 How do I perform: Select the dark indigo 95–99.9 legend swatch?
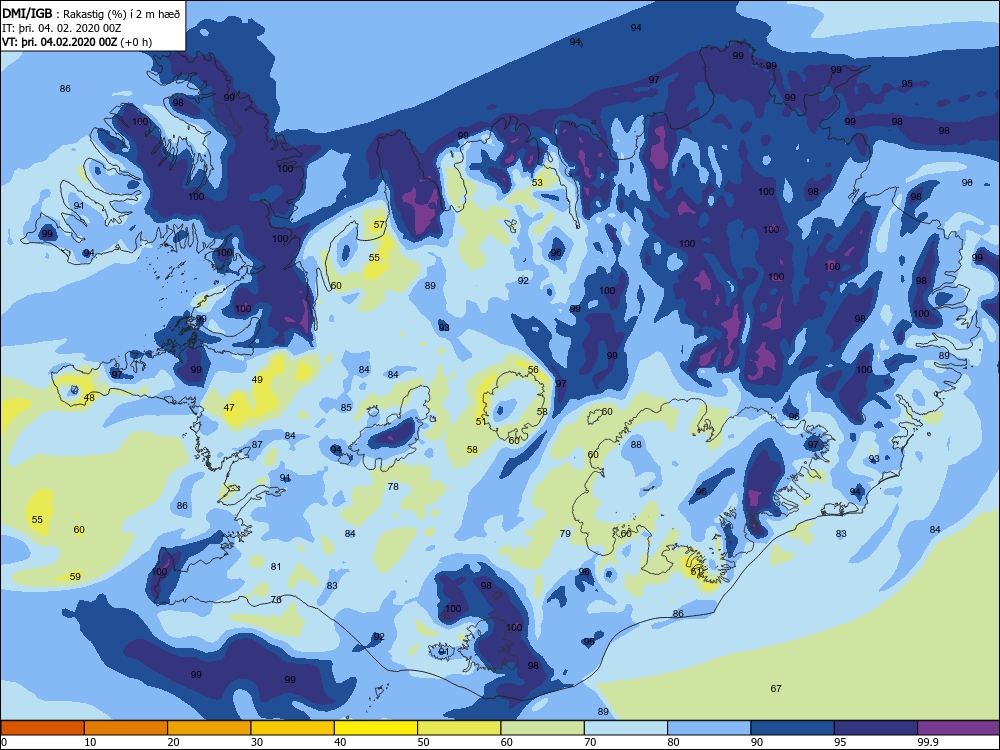(x=876, y=728)
